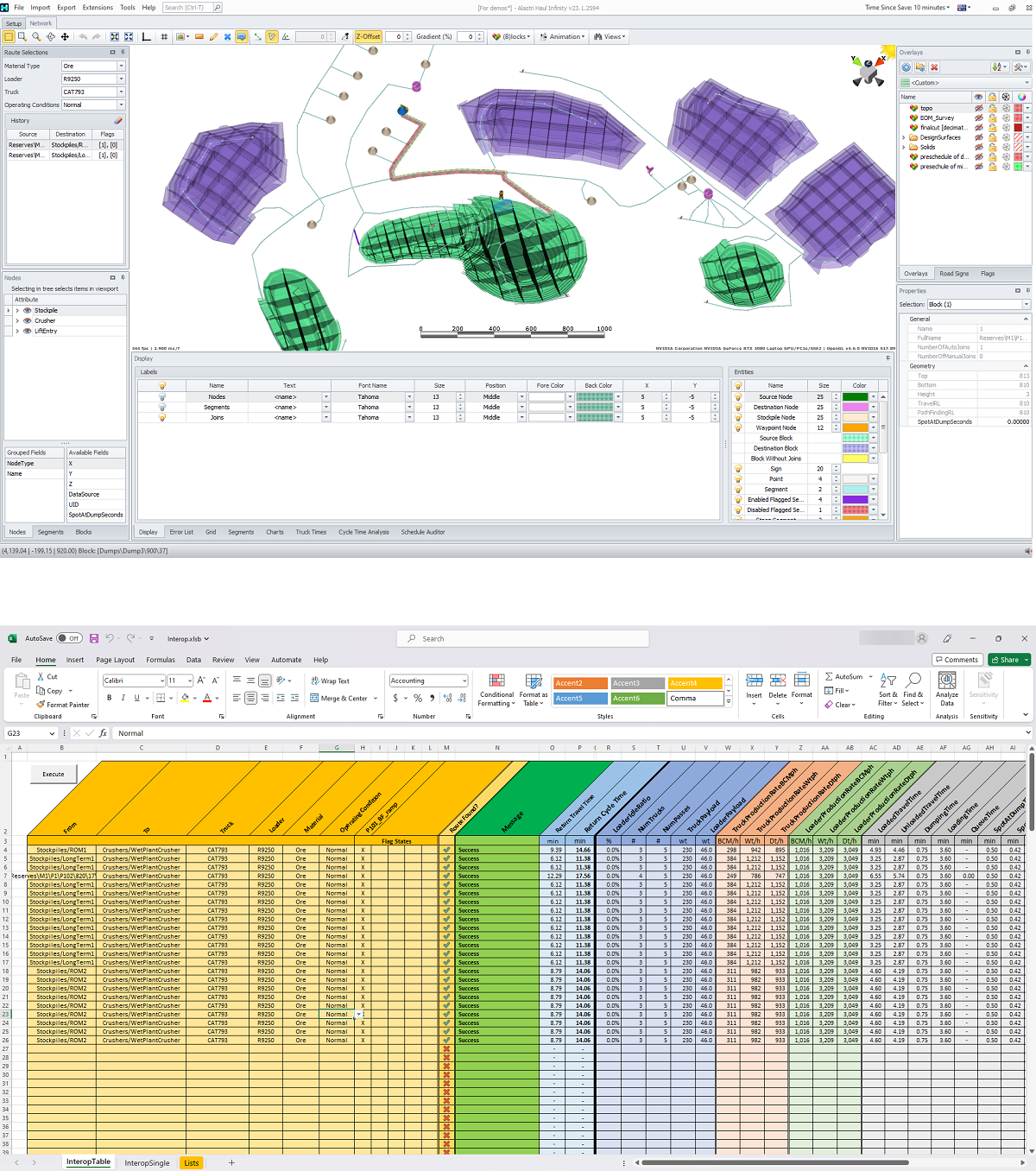Open the Formulas tab in Excel
The height and width of the screenshot is (1171, 1036).
click(x=161, y=660)
